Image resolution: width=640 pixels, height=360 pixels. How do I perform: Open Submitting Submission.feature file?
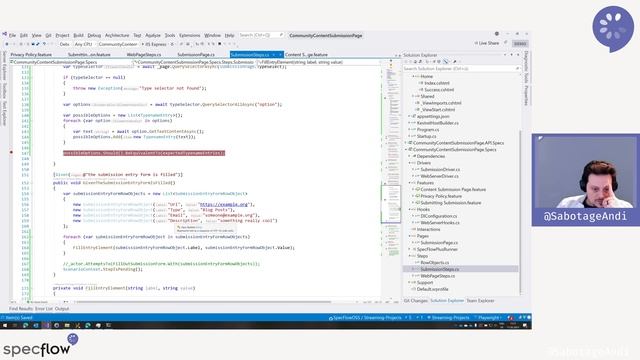[x=451, y=202]
